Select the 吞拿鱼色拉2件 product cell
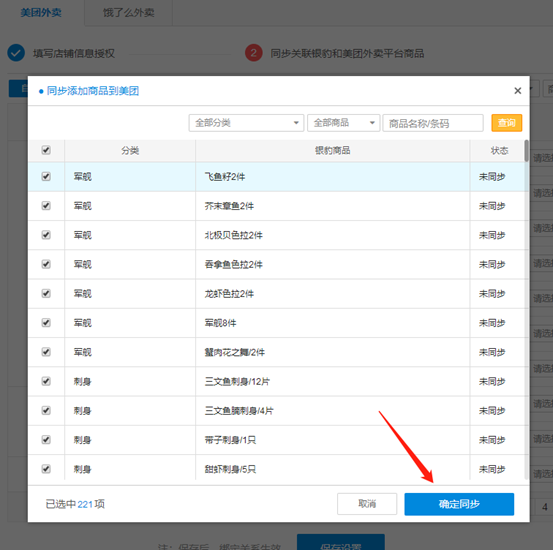Image resolution: width=553 pixels, height=550 pixels. tap(333, 264)
